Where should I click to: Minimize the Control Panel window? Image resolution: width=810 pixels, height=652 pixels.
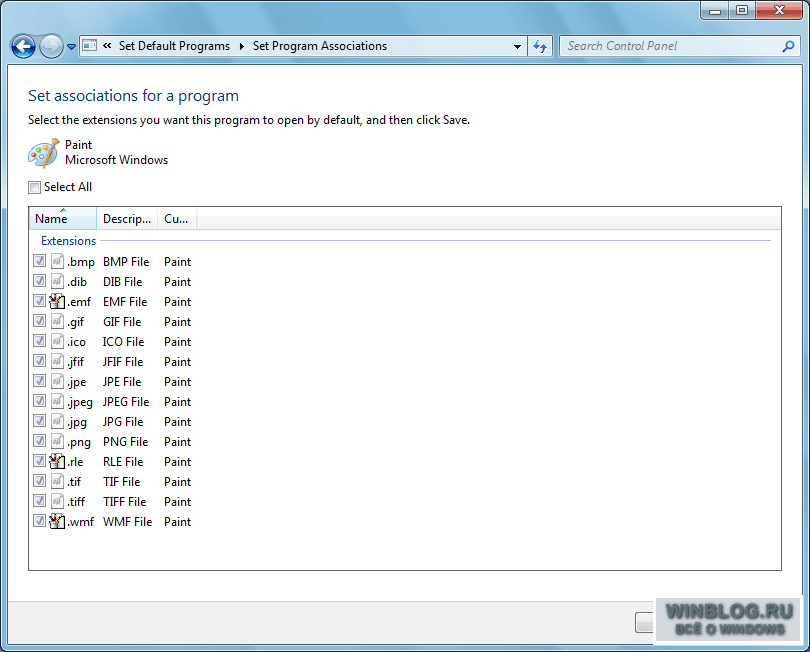715,10
